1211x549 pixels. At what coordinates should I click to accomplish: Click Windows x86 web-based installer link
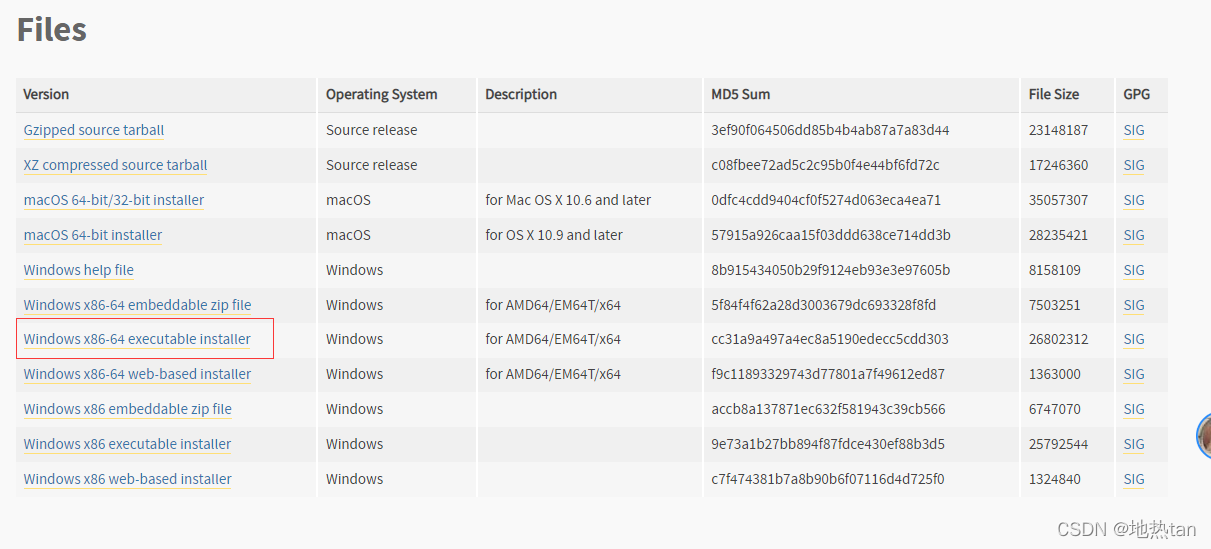point(128,479)
